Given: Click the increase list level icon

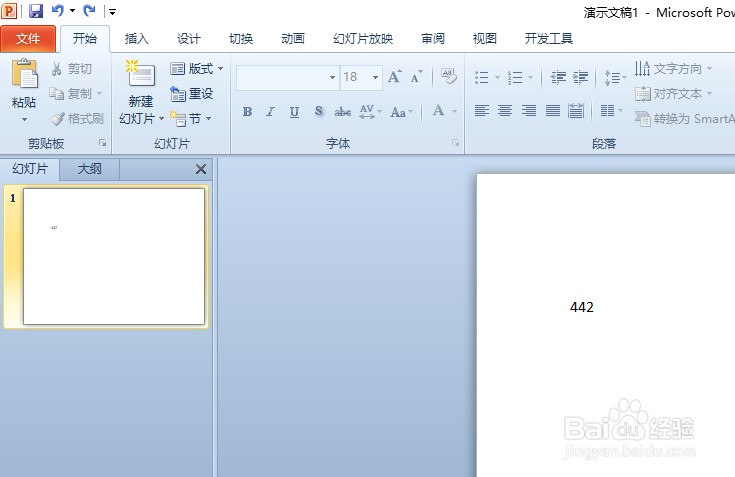Looking at the screenshot, I should pyautogui.click(x=580, y=77).
